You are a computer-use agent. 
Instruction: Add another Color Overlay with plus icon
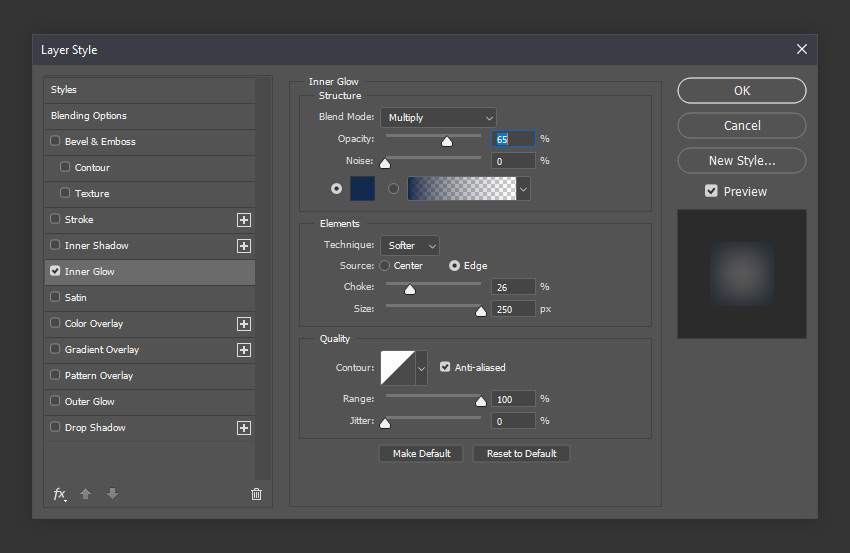tap(243, 324)
